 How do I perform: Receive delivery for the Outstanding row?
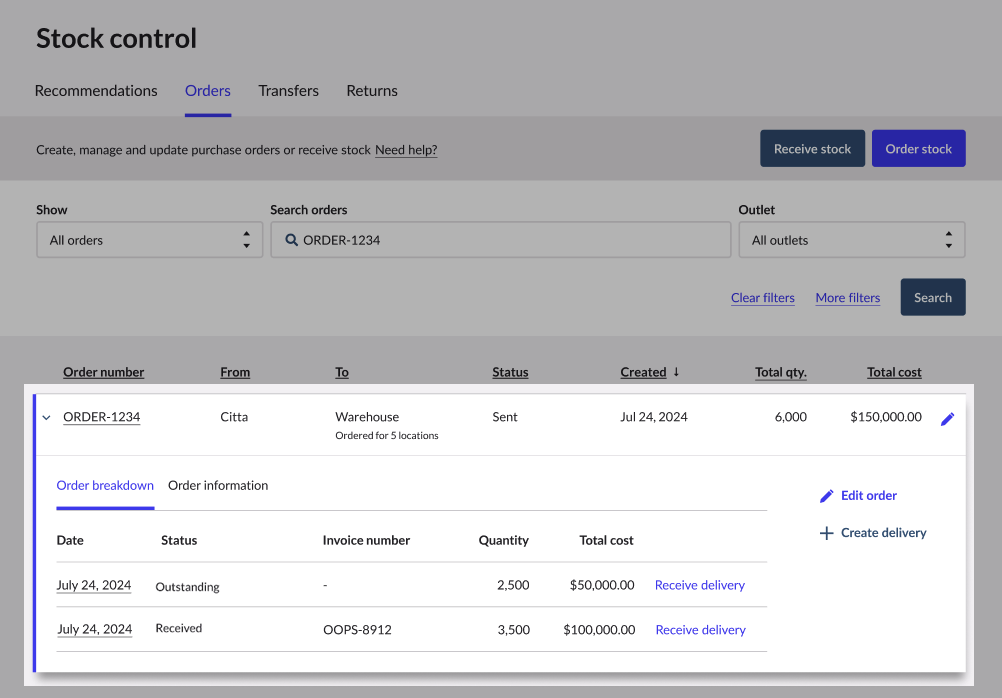(700, 585)
